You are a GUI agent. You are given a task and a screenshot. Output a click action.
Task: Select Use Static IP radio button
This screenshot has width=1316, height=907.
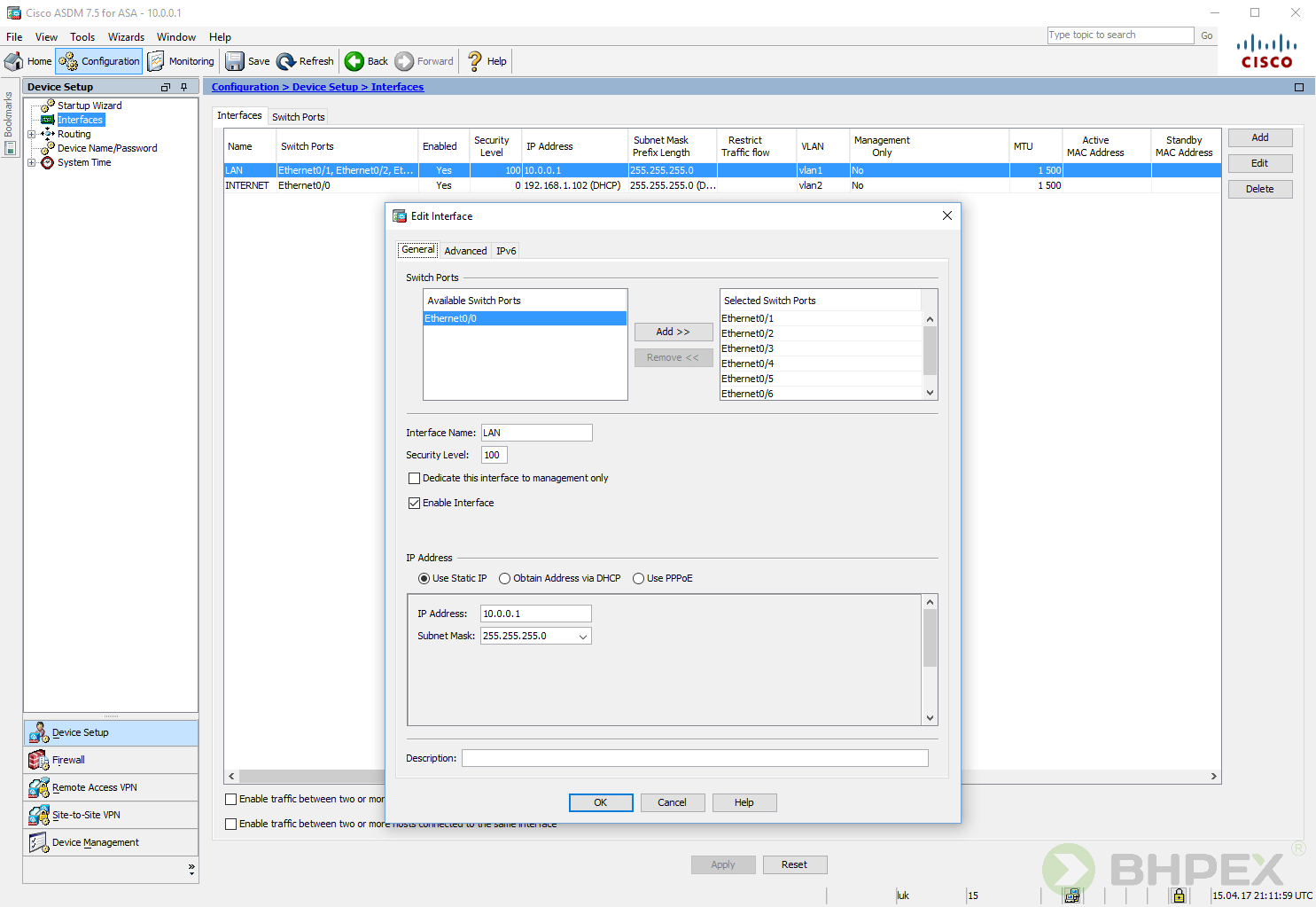[424, 578]
